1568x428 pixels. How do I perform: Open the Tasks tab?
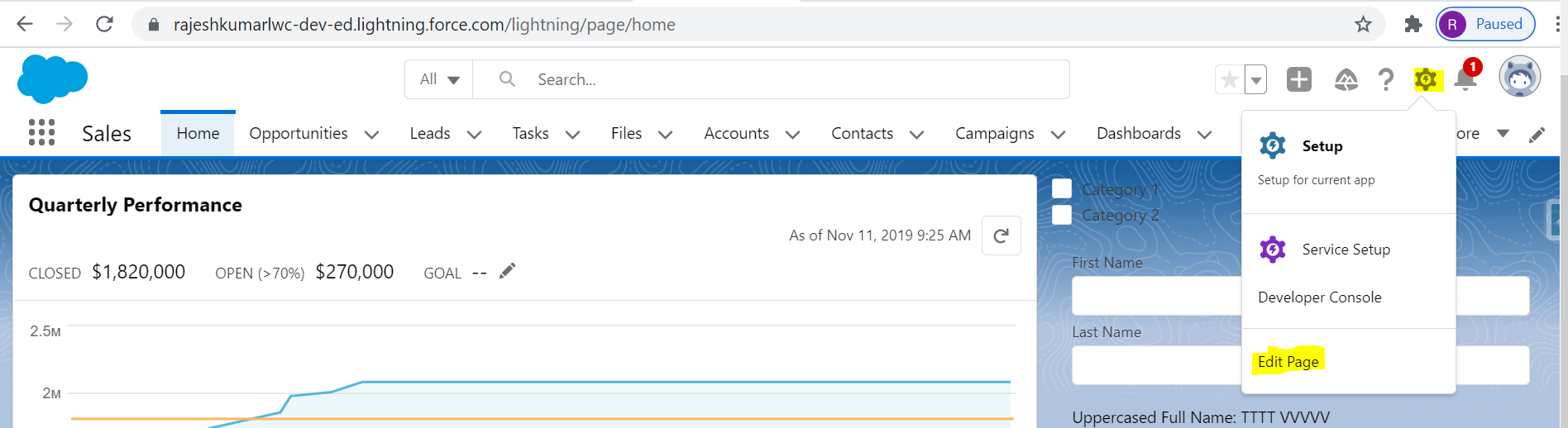(530, 133)
